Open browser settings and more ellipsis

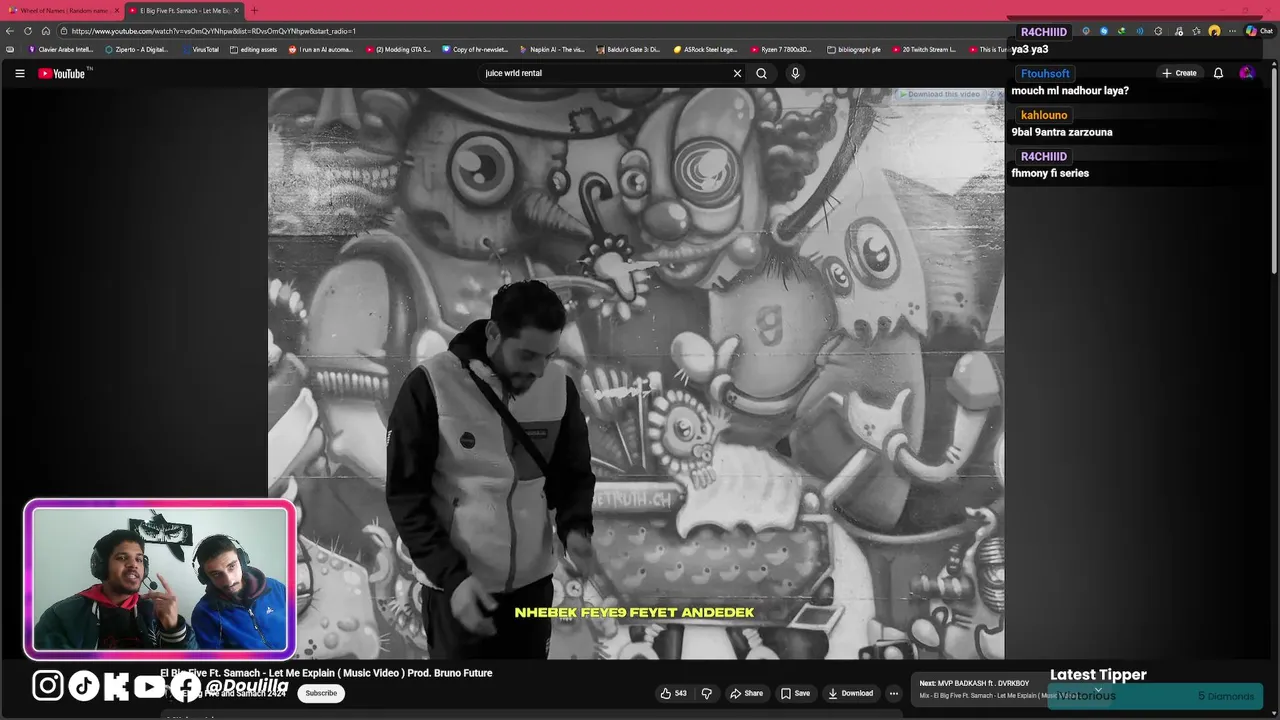coord(1232,31)
